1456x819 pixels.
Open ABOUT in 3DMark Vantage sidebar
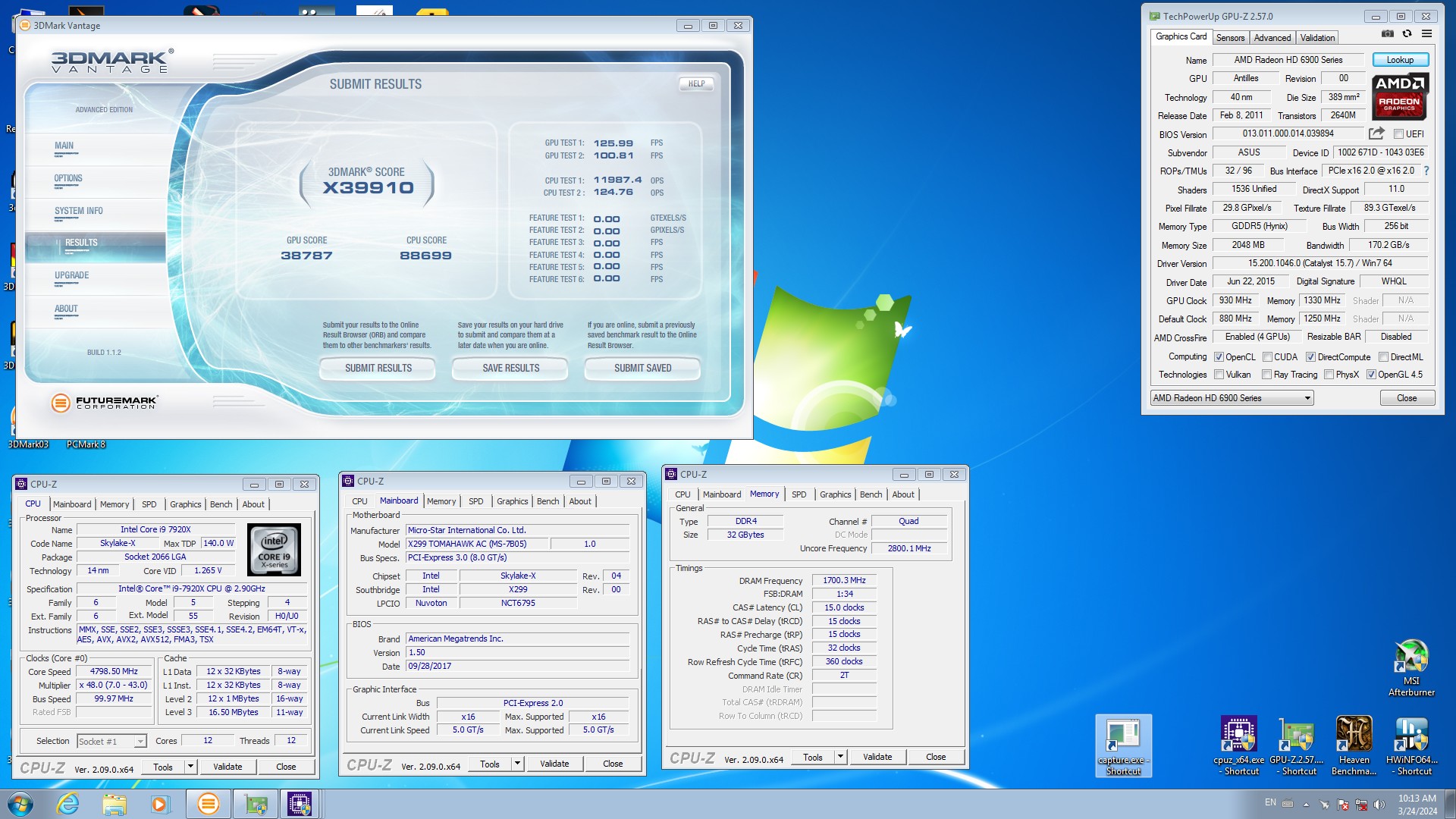click(x=66, y=309)
